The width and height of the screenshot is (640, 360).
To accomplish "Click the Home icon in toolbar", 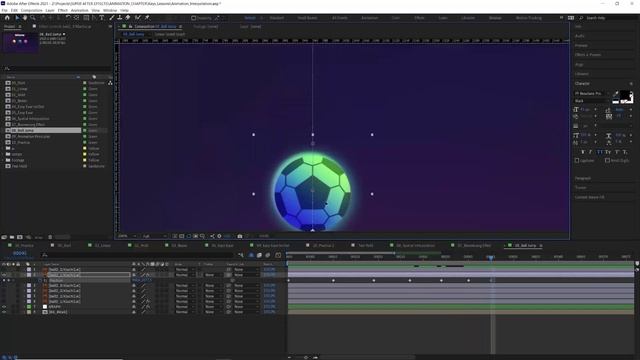I will tap(7, 18).
